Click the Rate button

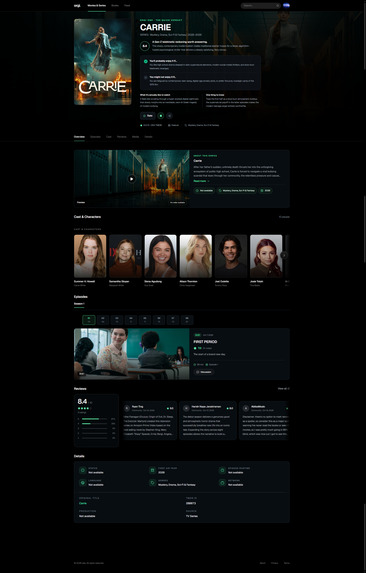coord(148,115)
